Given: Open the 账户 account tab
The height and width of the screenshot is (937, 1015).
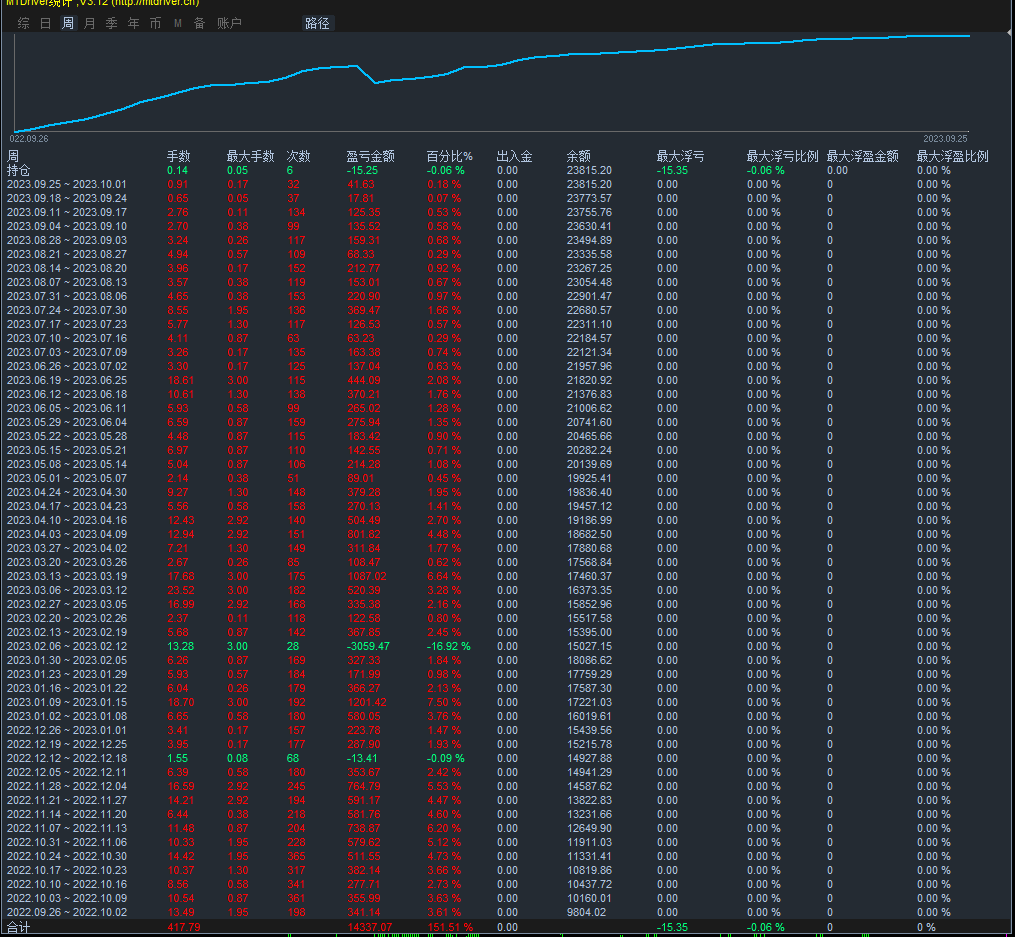Looking at the screenshot, I should point(229,23).
